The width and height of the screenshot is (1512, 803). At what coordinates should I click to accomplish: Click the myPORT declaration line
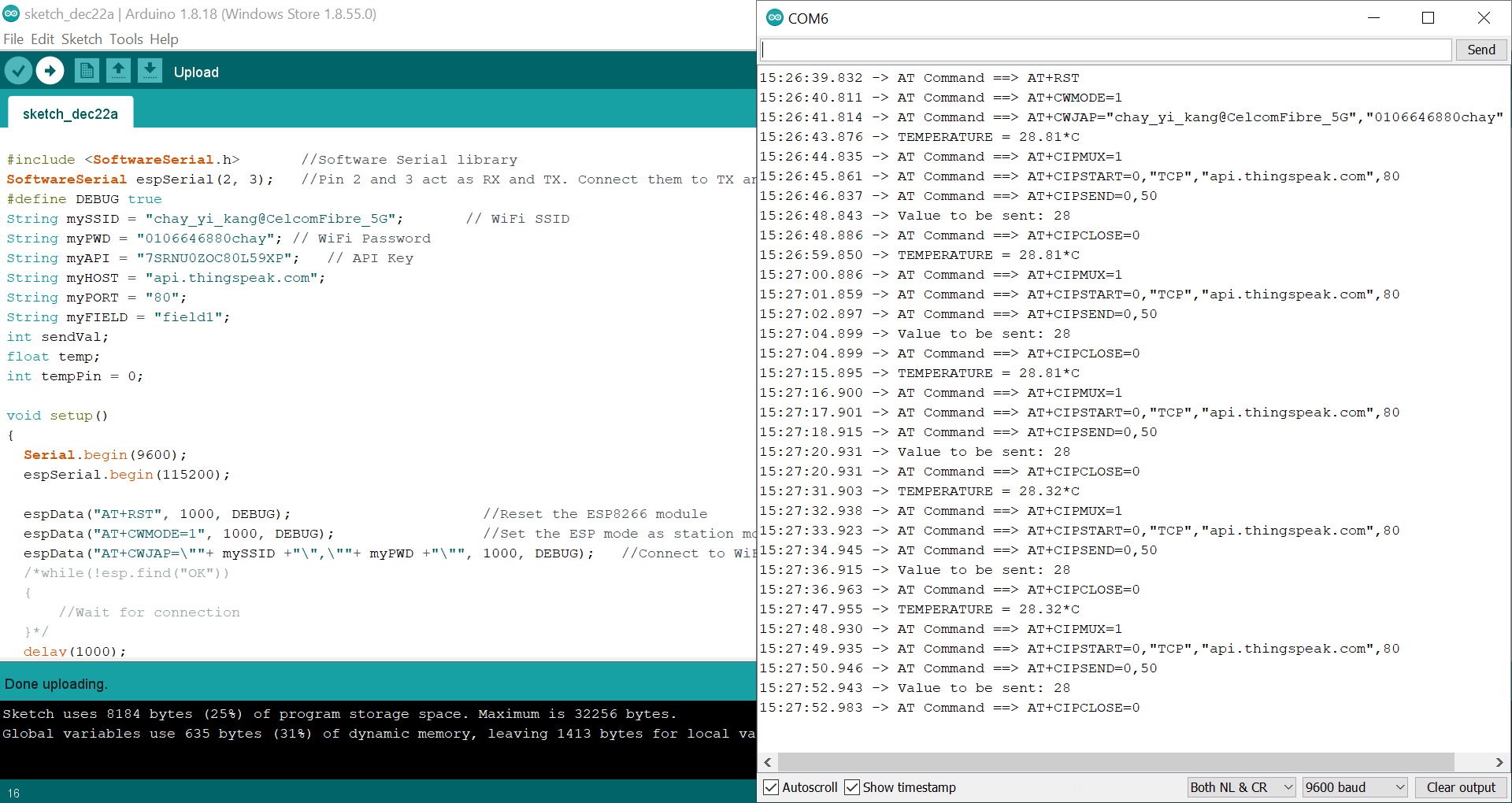coord(97,298)
